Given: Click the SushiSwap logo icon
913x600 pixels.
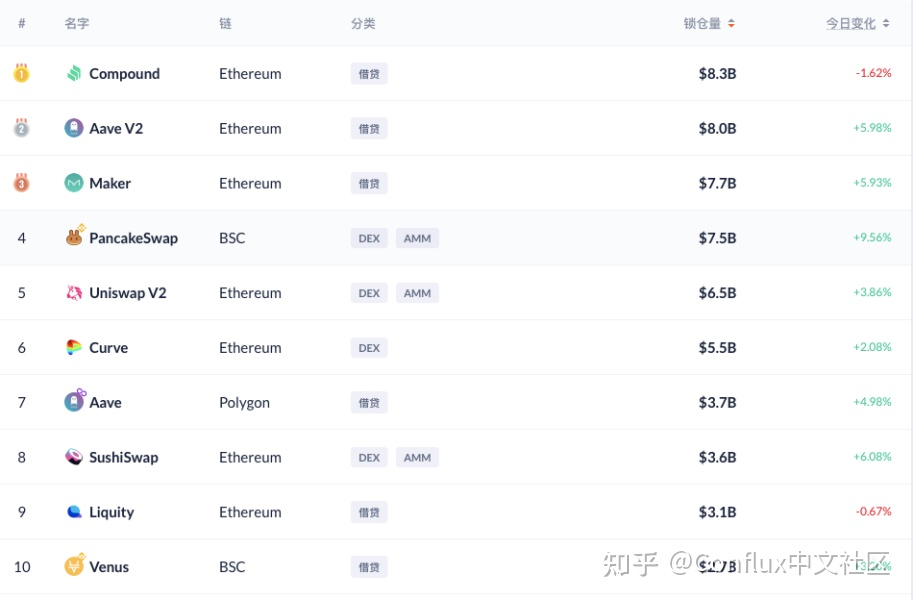Looking at the screenshot, I should pyautogui.click(x=74, y=457).
